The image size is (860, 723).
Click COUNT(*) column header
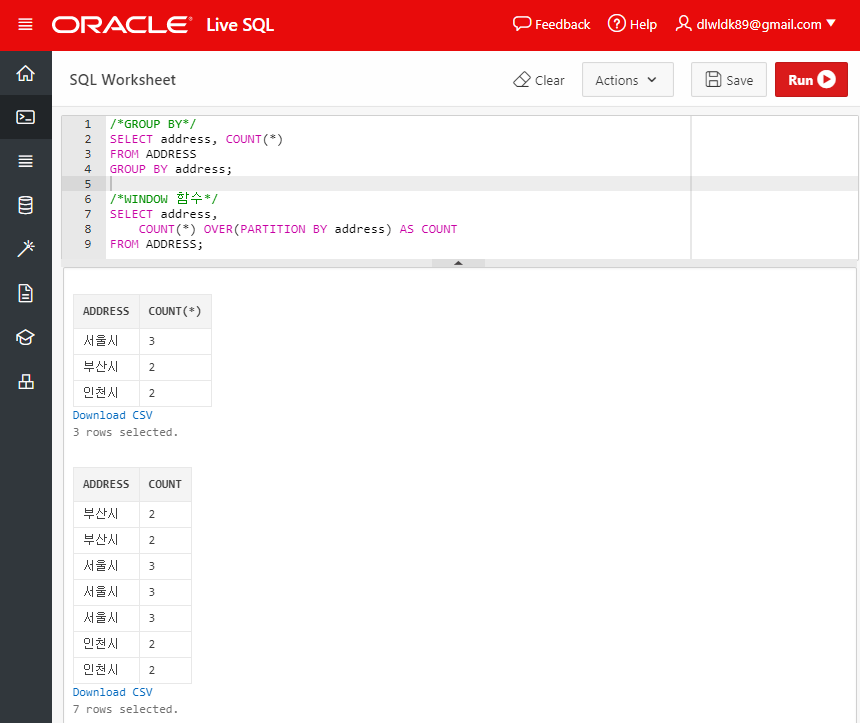175,311
